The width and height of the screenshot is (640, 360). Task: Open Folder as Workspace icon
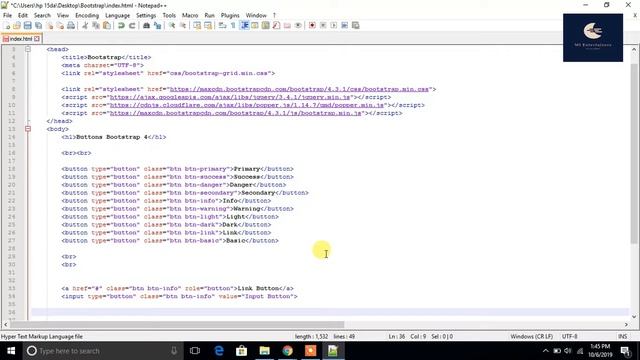coord(287,25)
